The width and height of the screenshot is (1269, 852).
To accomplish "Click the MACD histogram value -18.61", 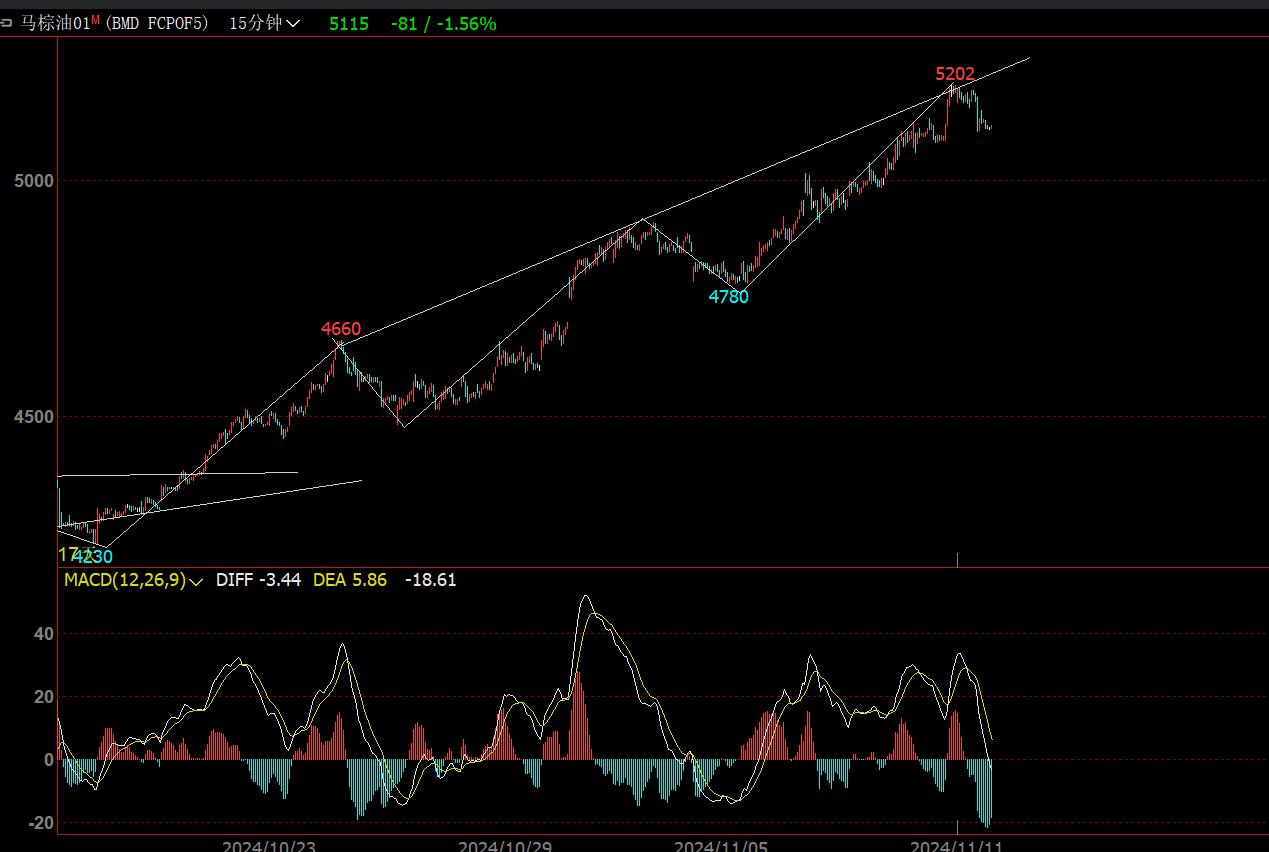I will 431,580.
